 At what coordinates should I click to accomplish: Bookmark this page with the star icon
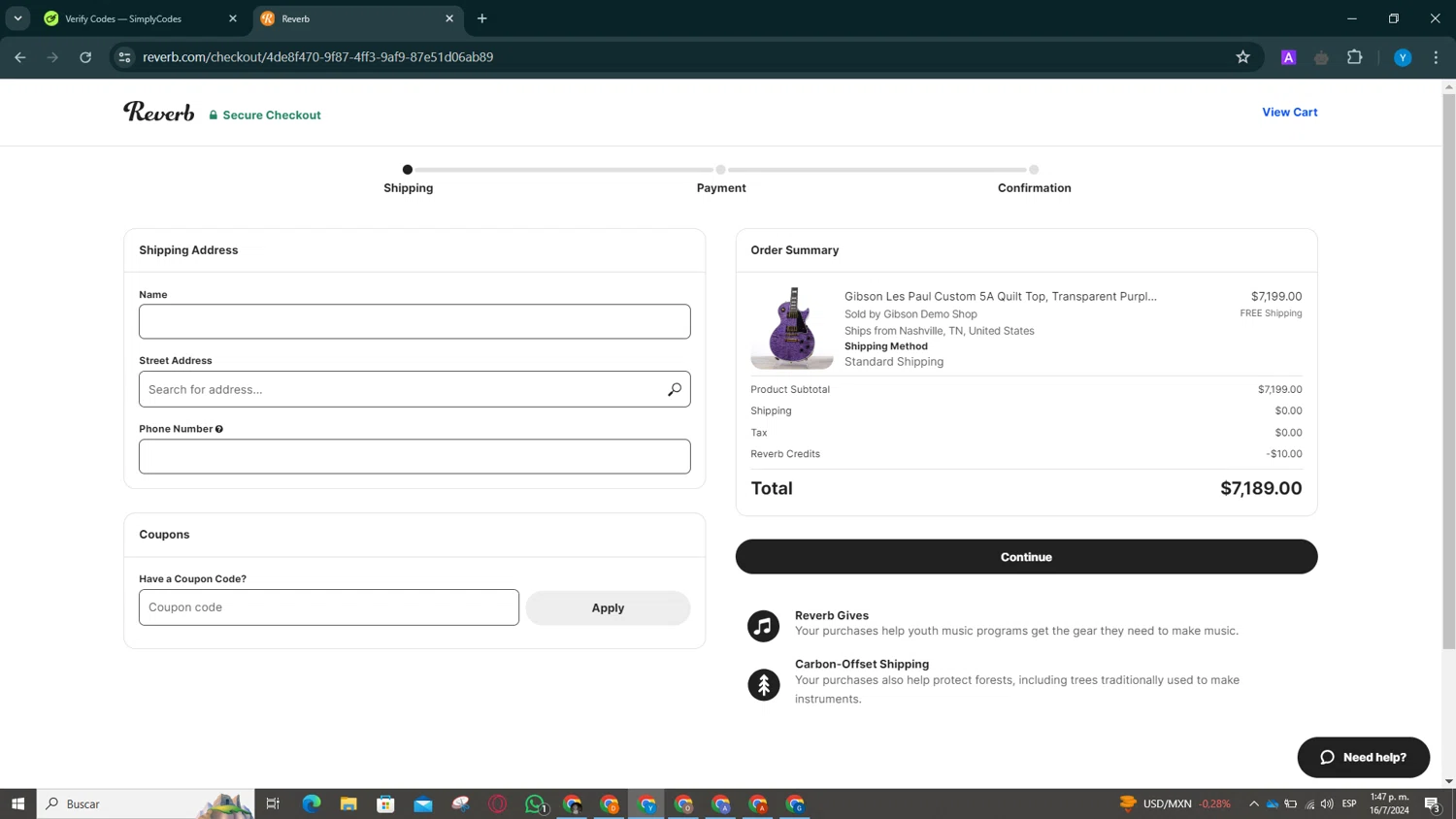pos(1242,57)
